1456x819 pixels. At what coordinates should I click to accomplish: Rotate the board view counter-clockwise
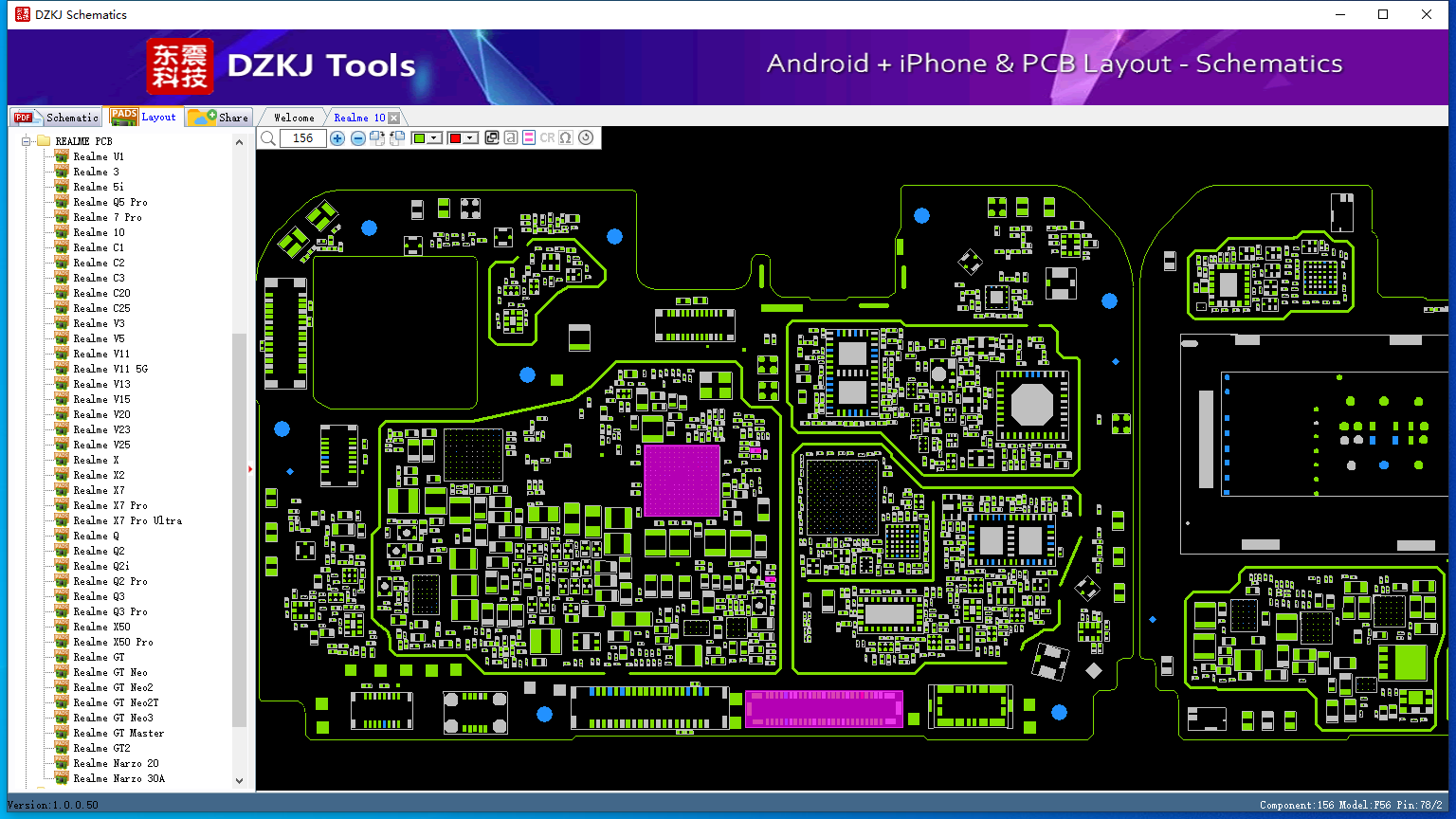(x=397, y=138)
